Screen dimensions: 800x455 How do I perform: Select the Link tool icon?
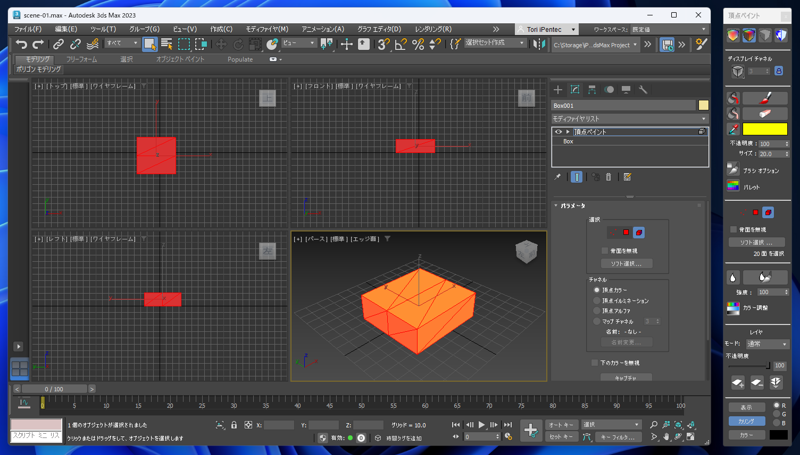pyautogui.click(x=58, y=44)
